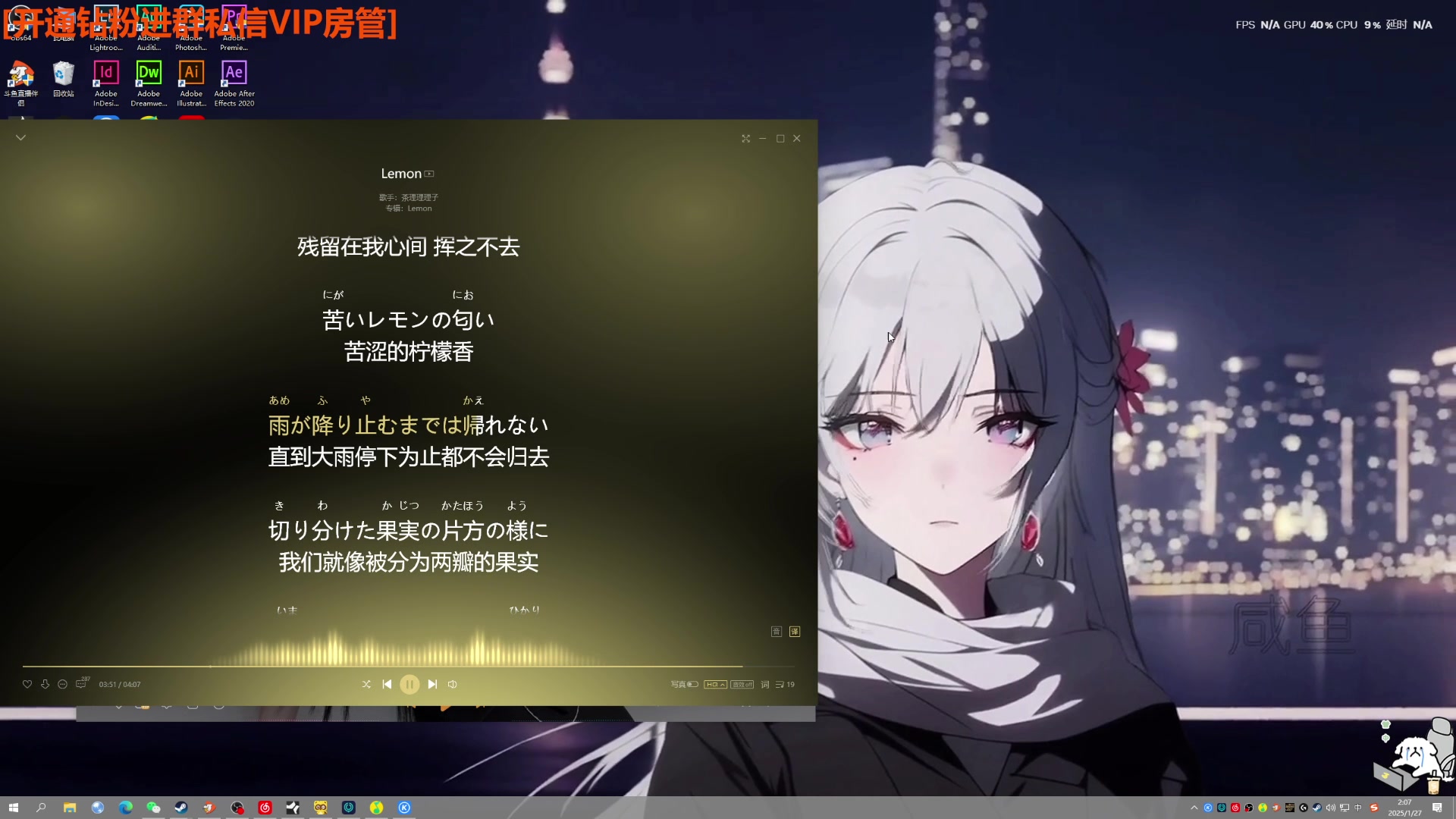Open the artist link 茶理理理子
1456x819 pixels.
[x=419, y=197]
